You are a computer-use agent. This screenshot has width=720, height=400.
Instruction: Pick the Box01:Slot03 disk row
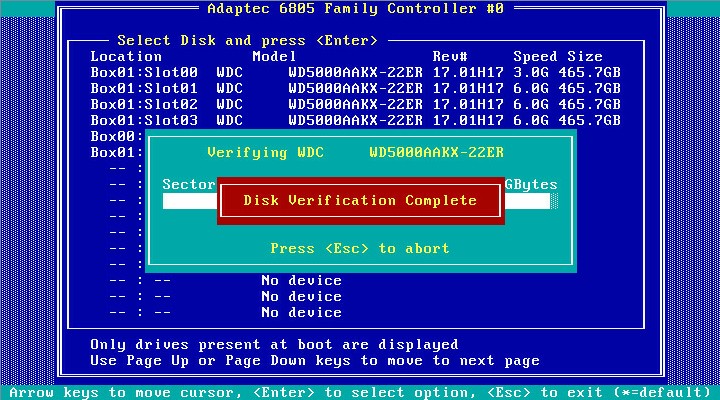point(356,121)
